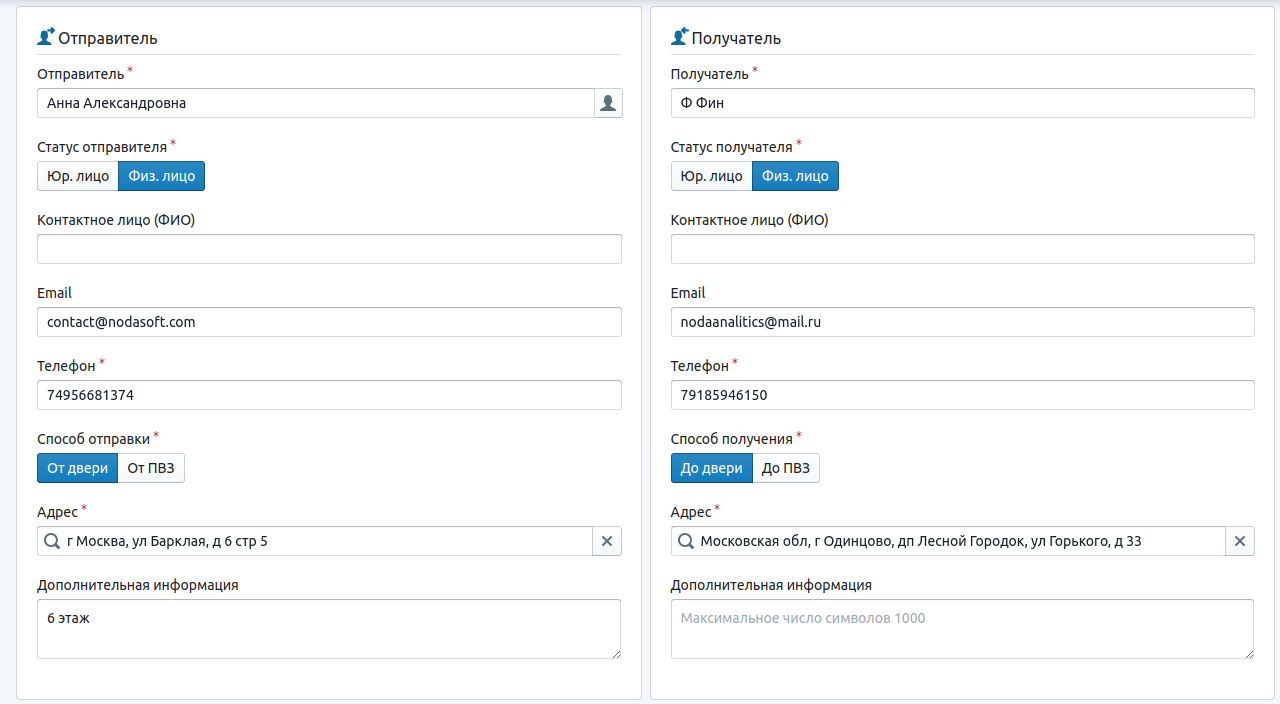Choose 'До ПВЗ' receiving method
1280x704 pixels.
(786, 468)
